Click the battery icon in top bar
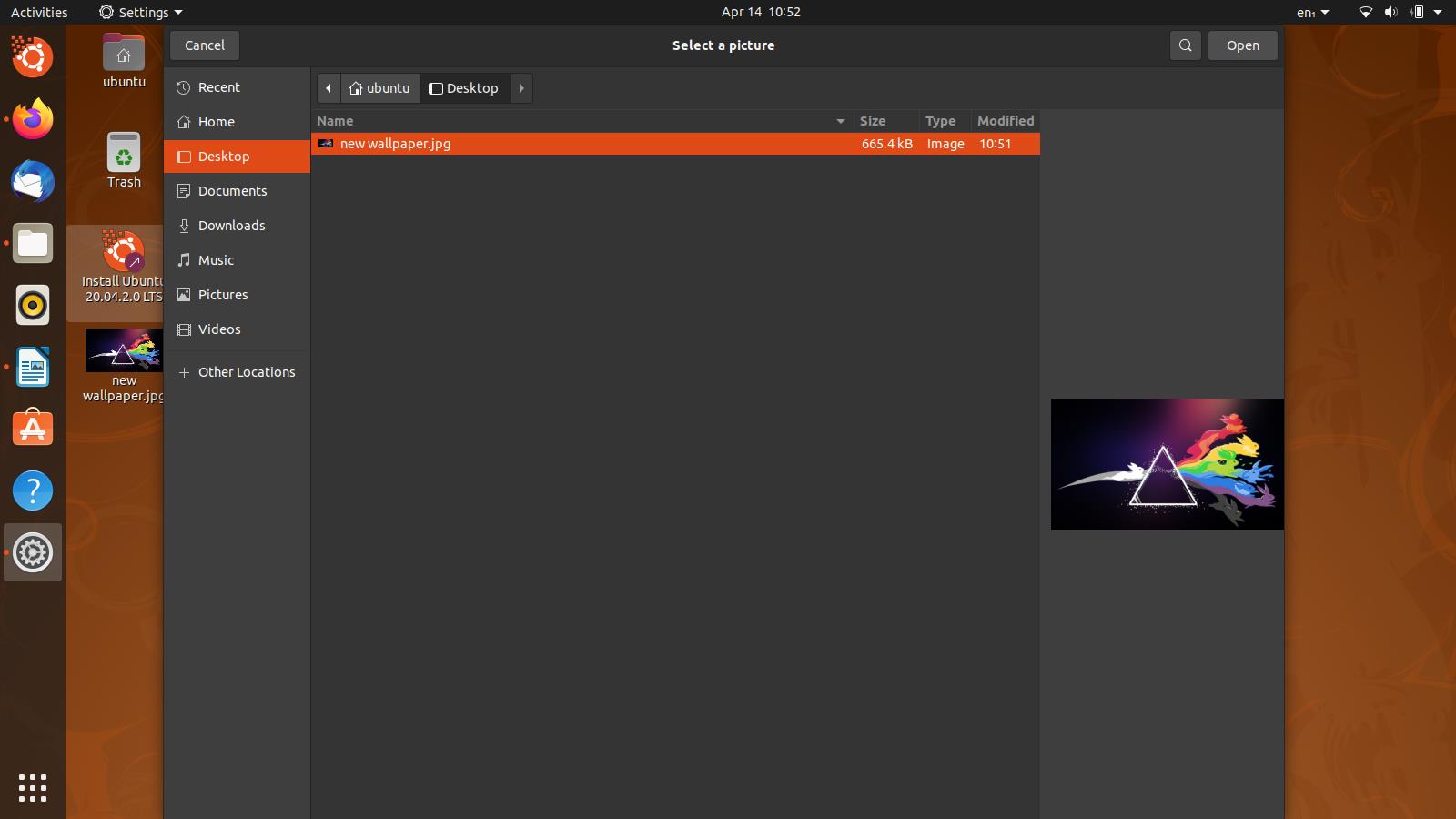The image size is (1456, 819). (x=1417, y=13)
